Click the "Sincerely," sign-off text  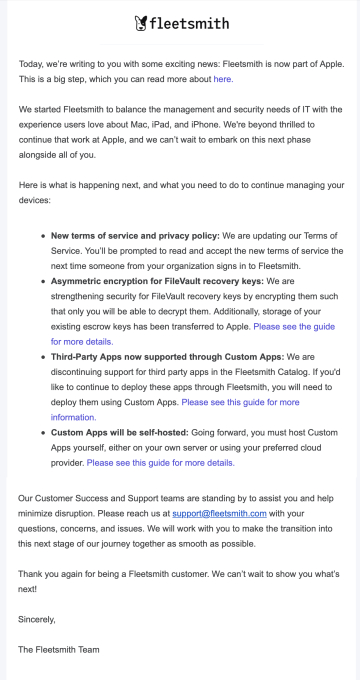pyautogui.click(x=37, y=620)
